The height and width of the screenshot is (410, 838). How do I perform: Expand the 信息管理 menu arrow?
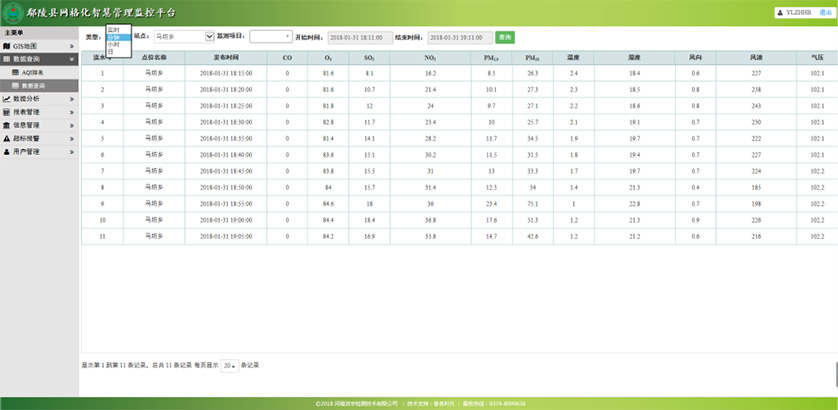coord(71,125)
